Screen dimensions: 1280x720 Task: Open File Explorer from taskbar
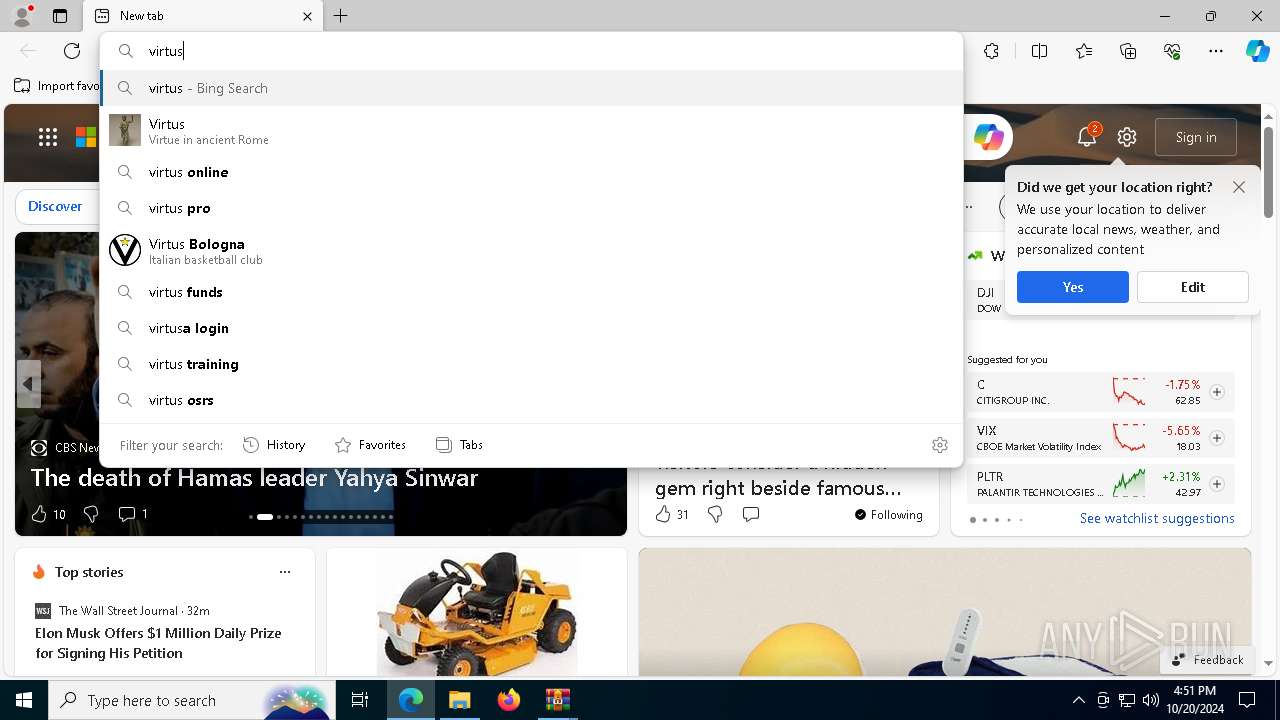pyautogui.click(x=459, y=700)
